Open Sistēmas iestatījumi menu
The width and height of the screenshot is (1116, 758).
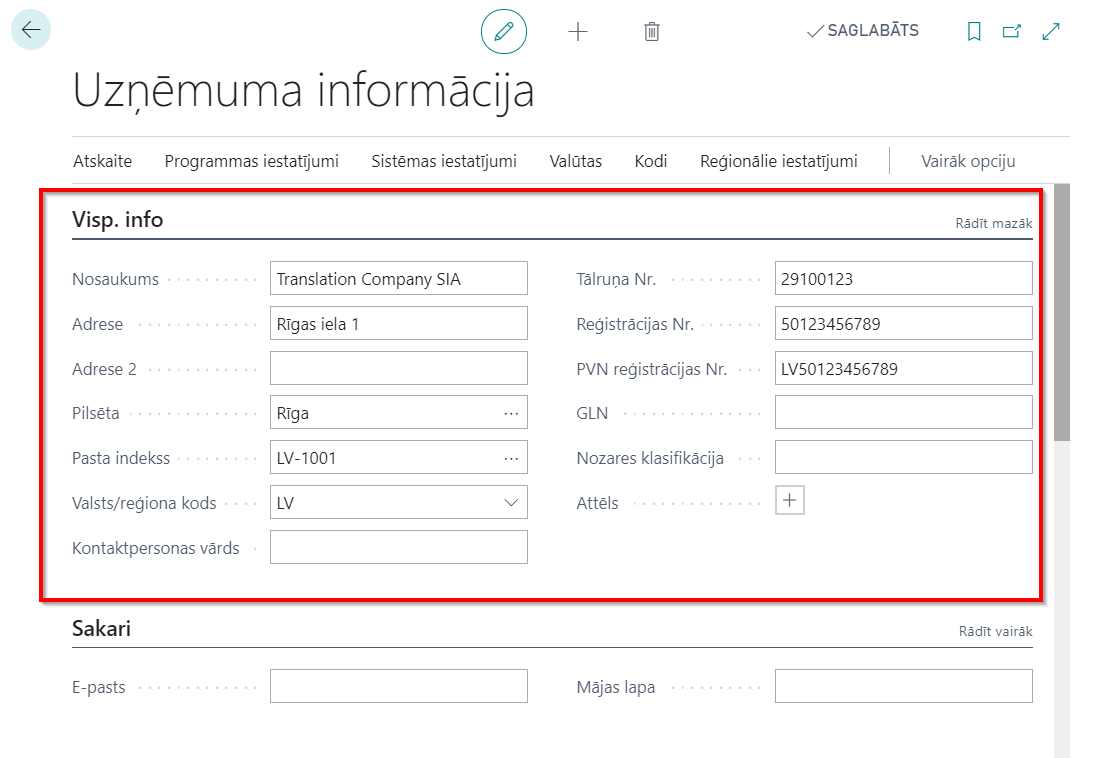(x=444, y=162)
